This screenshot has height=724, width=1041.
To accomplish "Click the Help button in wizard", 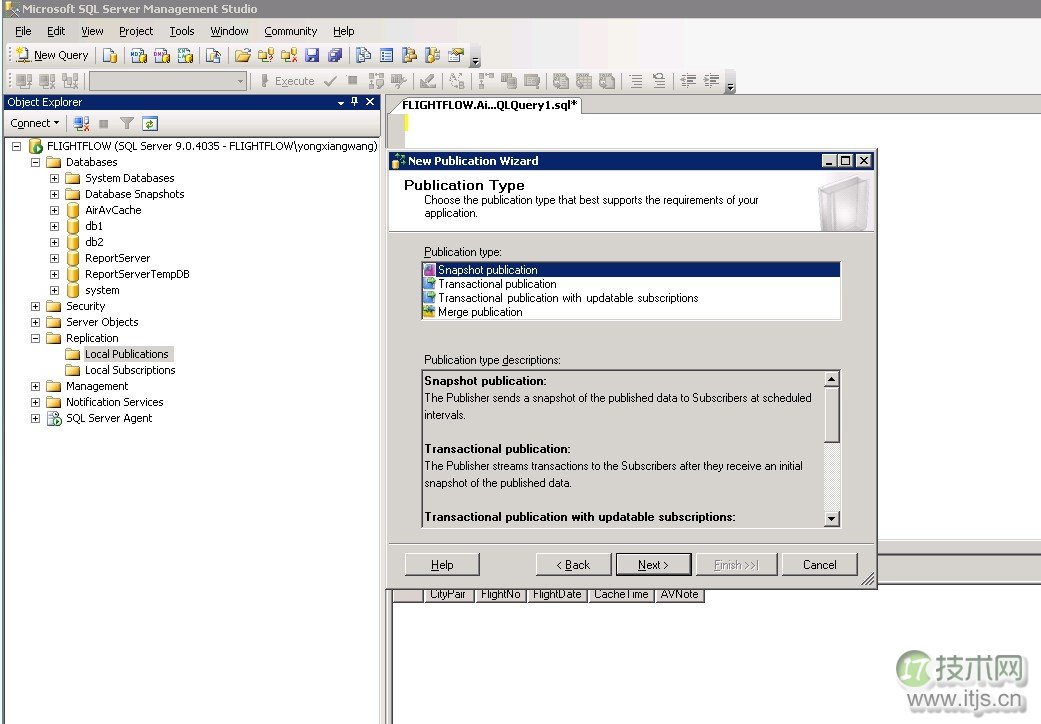I will 442,565.
